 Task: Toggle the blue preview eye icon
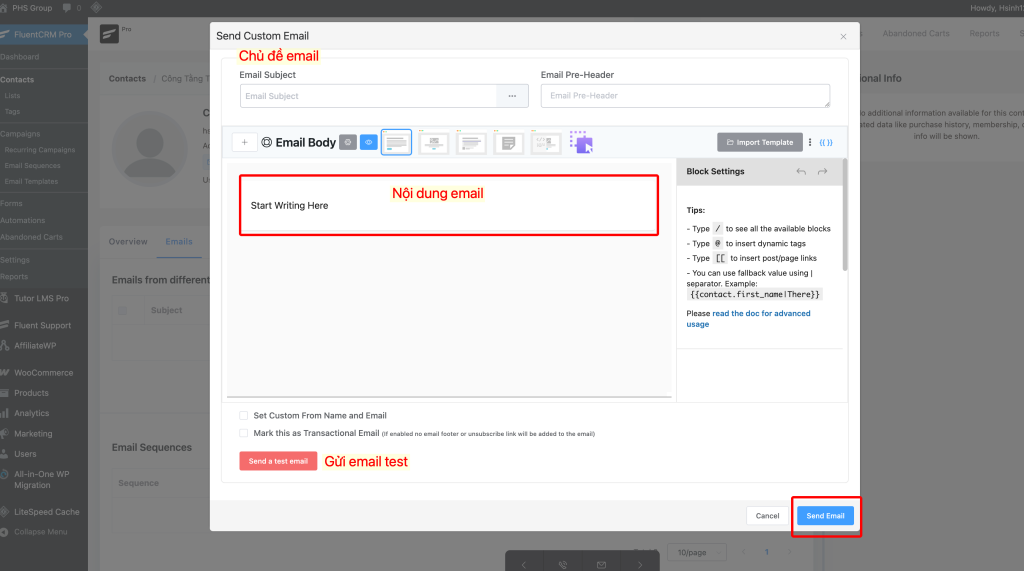point(368,143)
